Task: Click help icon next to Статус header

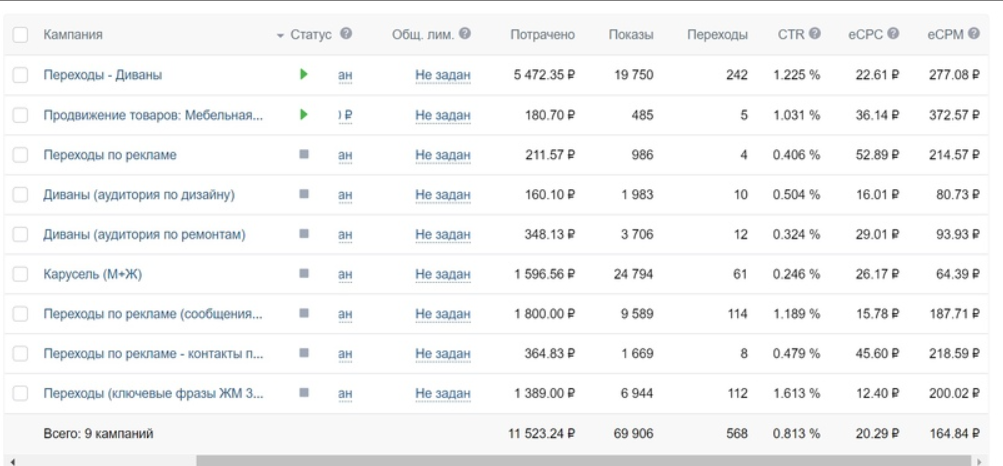Action: (x=346, y=34)
